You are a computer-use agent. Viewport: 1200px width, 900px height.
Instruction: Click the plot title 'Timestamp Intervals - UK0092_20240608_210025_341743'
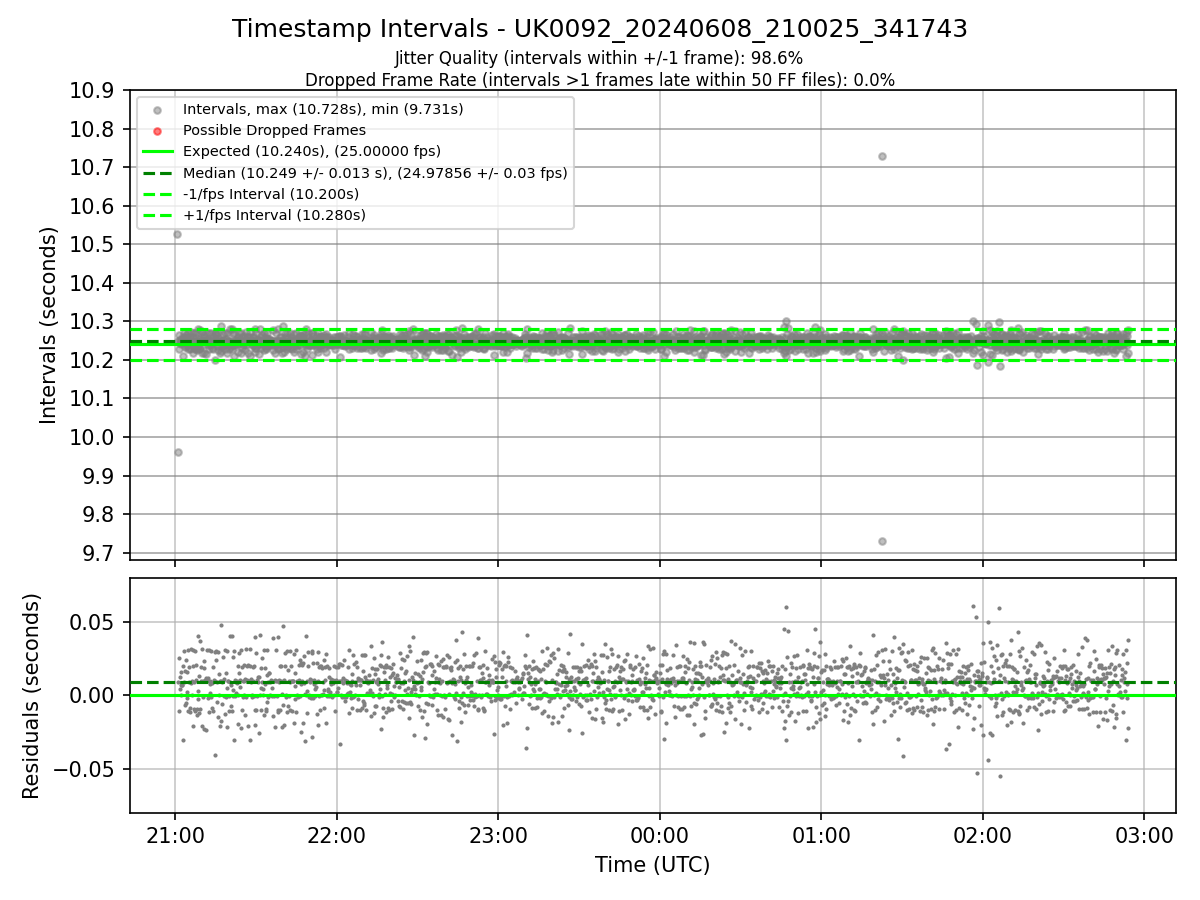[x=600, y=29]
